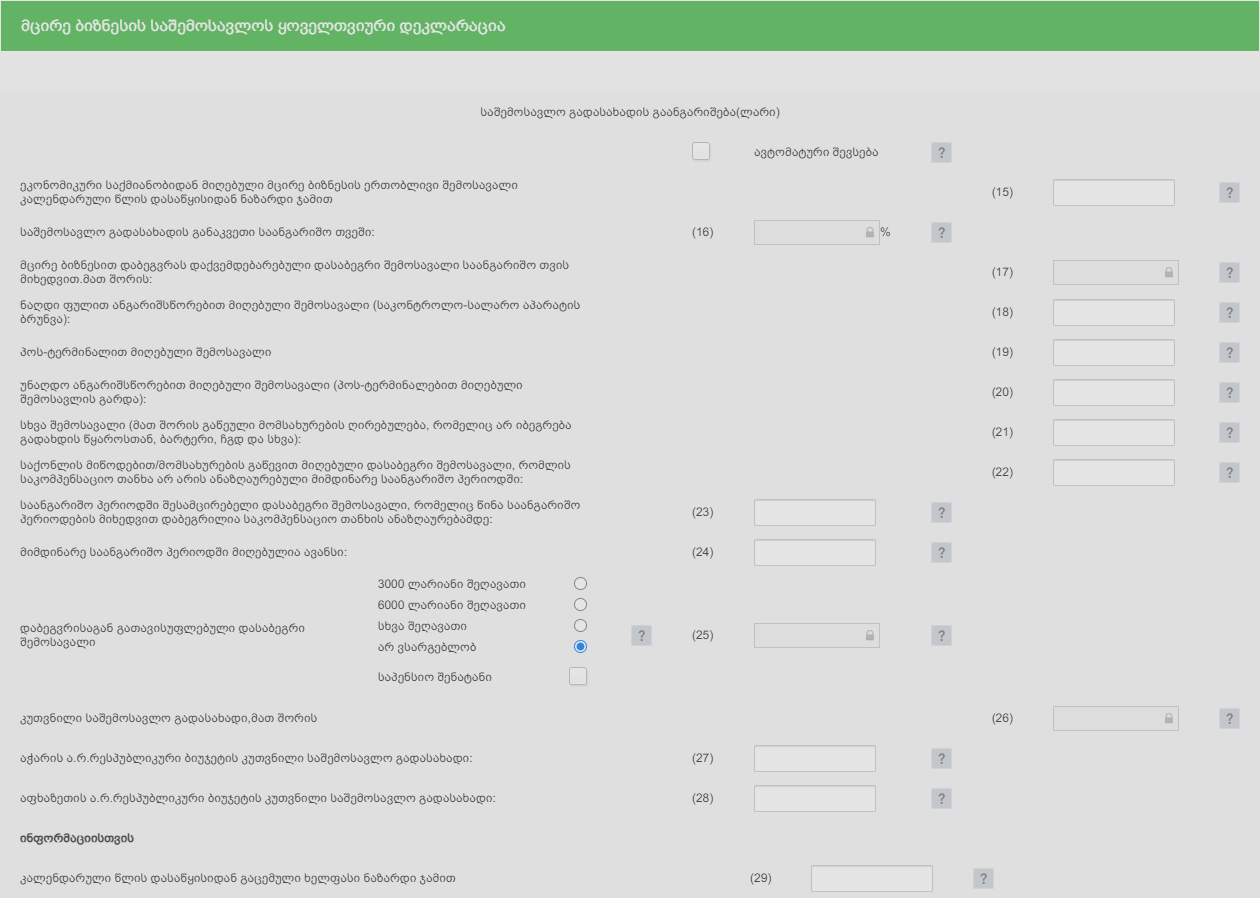Click locked tax due field (26)

[1116, 718]
